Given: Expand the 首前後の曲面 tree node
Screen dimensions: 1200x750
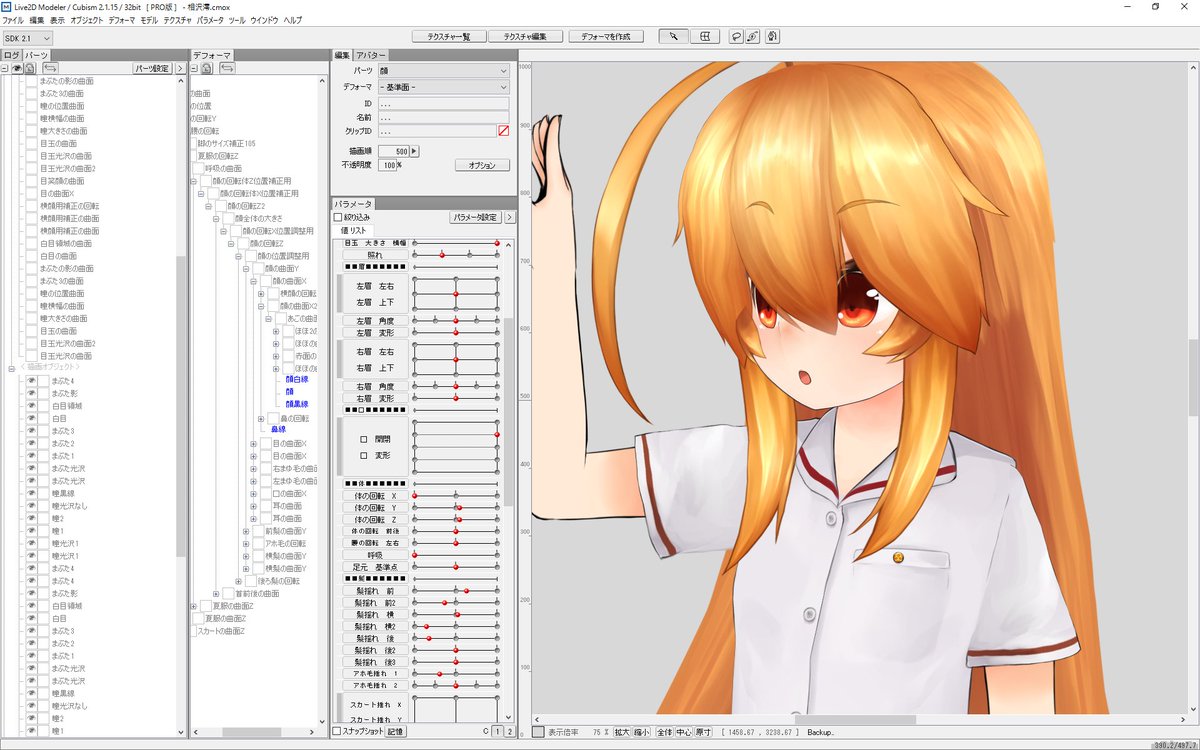Looking at the screenshot, I should point(216,593).
